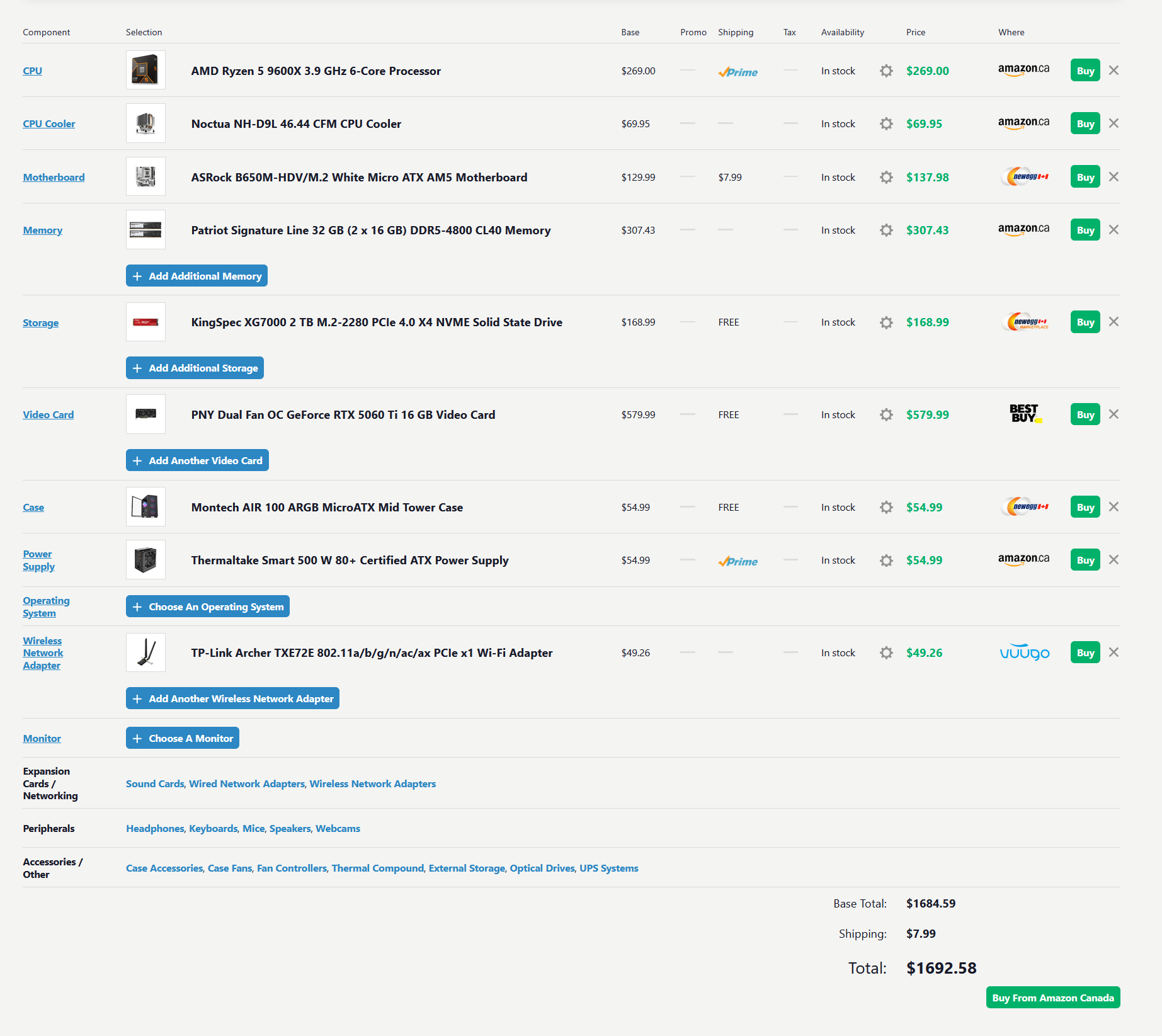Open the AMD Ryzen 5 9600X product thumbnail
The width and height of the screenshot is (1162, 1036).
(145, 70)
